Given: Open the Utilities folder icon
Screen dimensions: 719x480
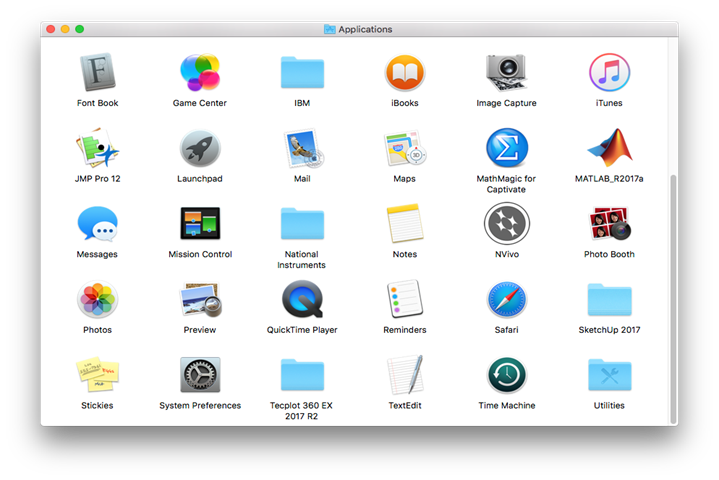Looking at the screenshot, I should (x=609, y=375).
